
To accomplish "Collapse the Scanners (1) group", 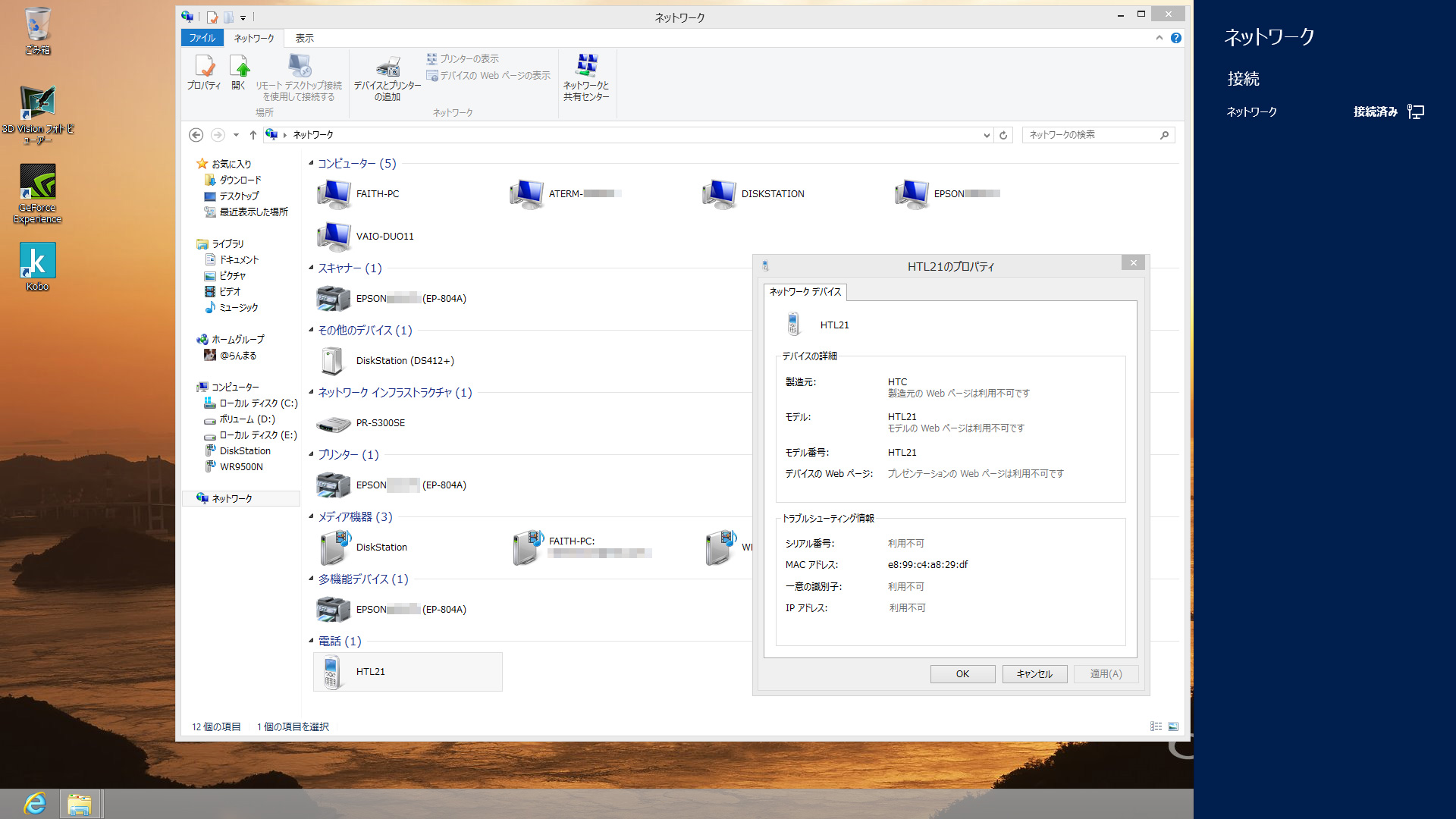I will click(x=311, y=268).
